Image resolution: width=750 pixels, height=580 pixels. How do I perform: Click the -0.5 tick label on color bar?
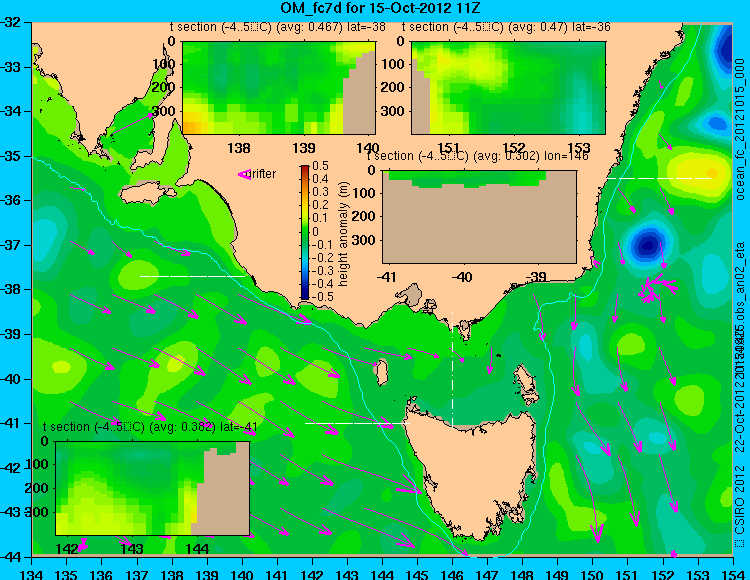pyautogui.click(x=320, y=296)
